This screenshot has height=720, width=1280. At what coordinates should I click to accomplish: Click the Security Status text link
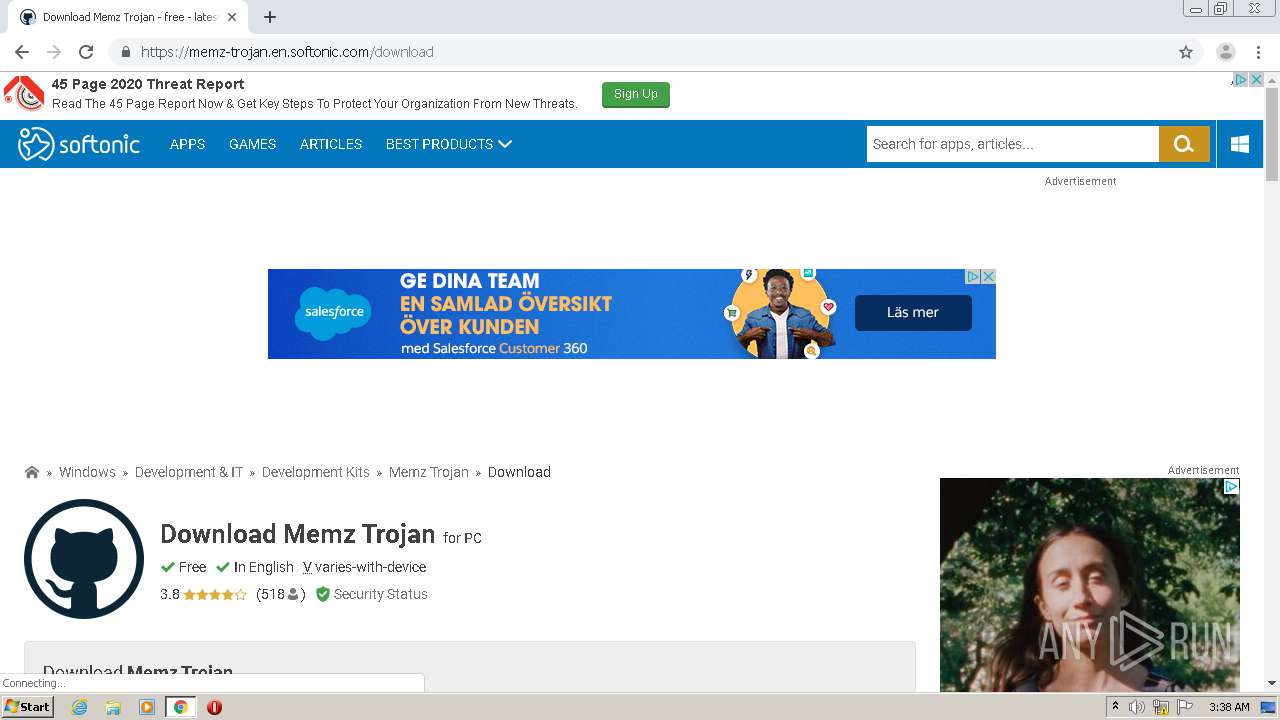point(380,594)
